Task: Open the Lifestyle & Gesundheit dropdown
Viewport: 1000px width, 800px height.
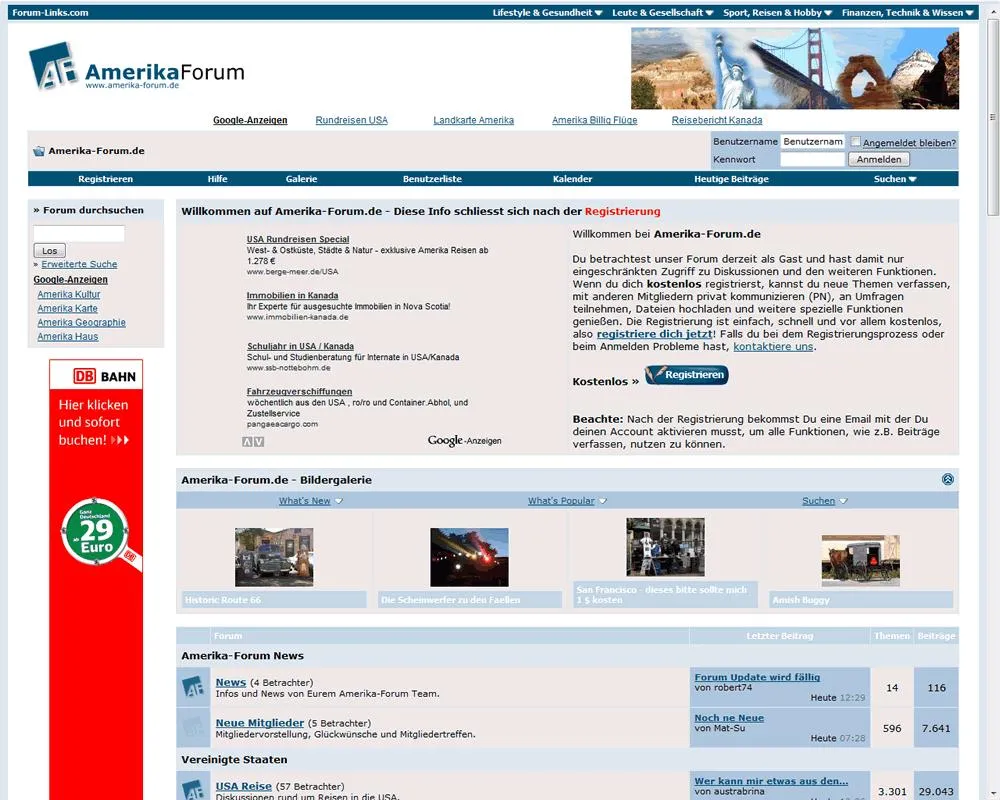Action: pyautogui.click(x=547, y=13)
